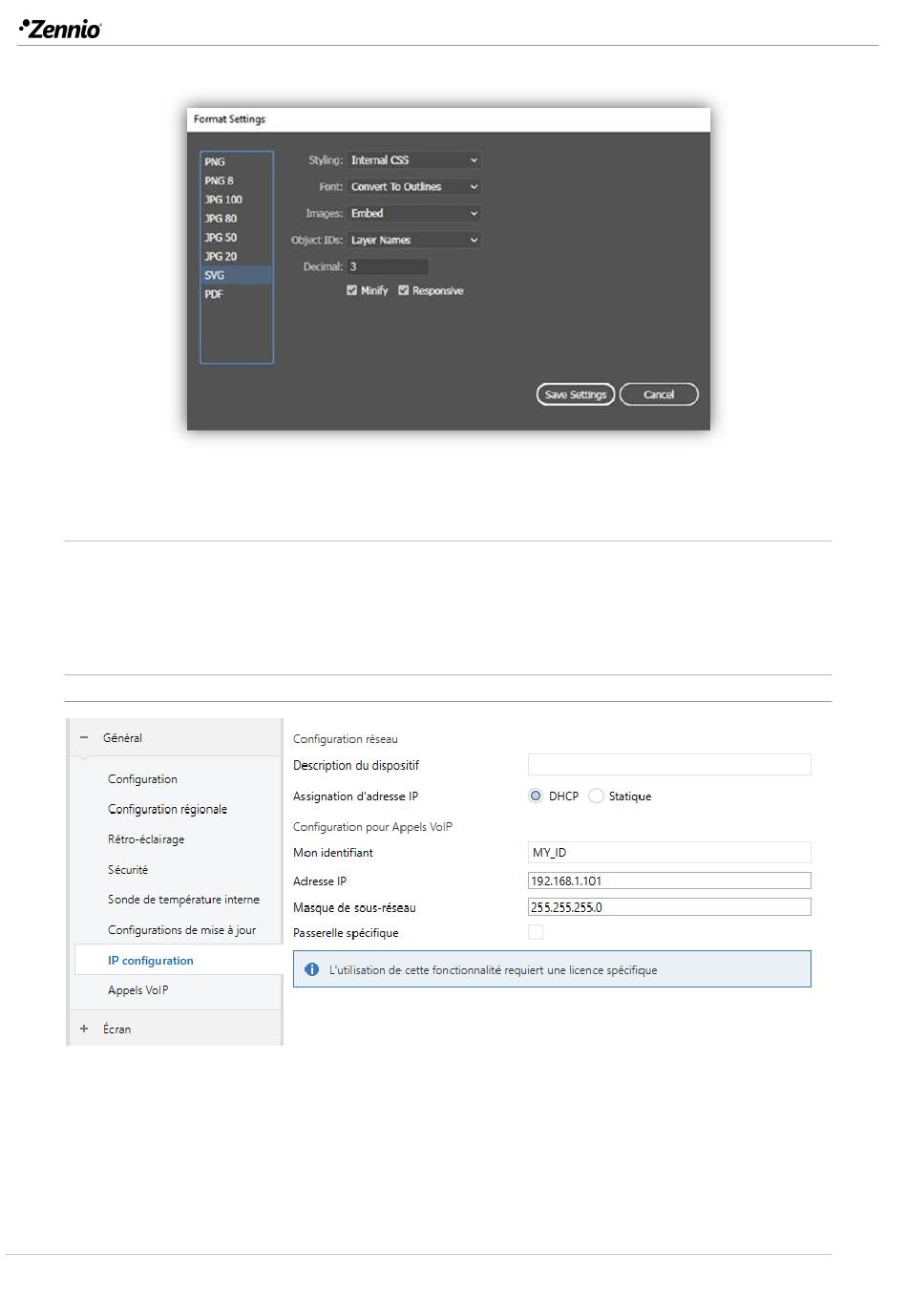Image resolution: width=907 pixels, height=1316 pixels.
Task: Select JPG 80 format entry
Action: 236,219
